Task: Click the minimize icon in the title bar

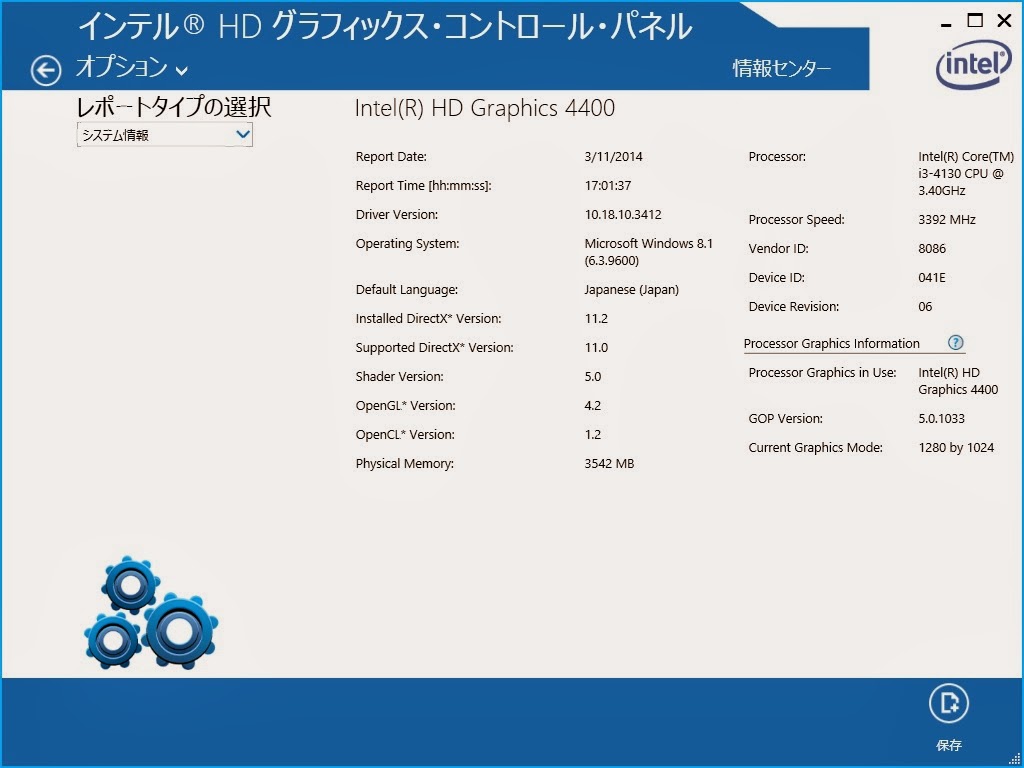Action: pos(944,20)
